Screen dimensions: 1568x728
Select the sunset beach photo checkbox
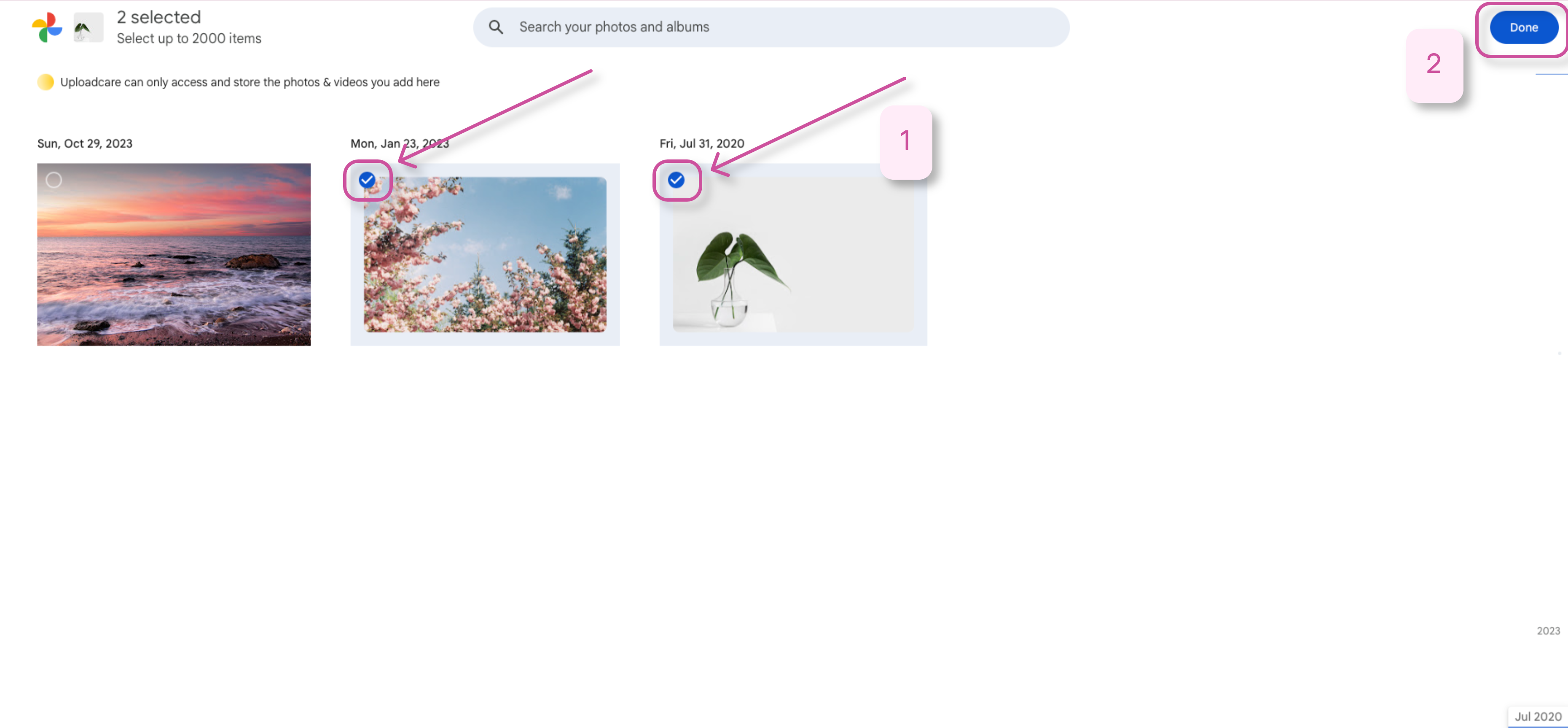(x=54, y=181)
